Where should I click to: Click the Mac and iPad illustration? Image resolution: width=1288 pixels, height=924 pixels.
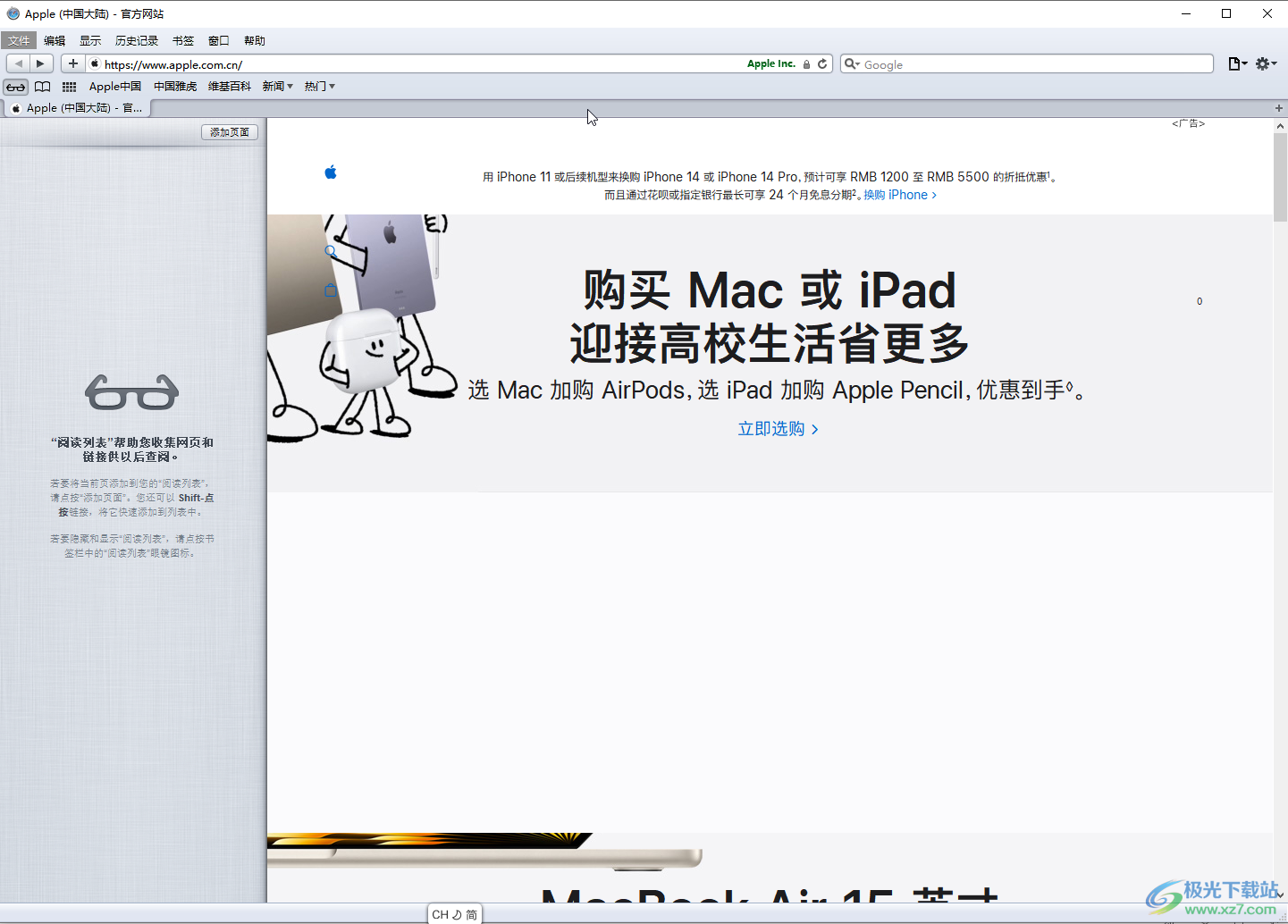(x=362, y=327)
